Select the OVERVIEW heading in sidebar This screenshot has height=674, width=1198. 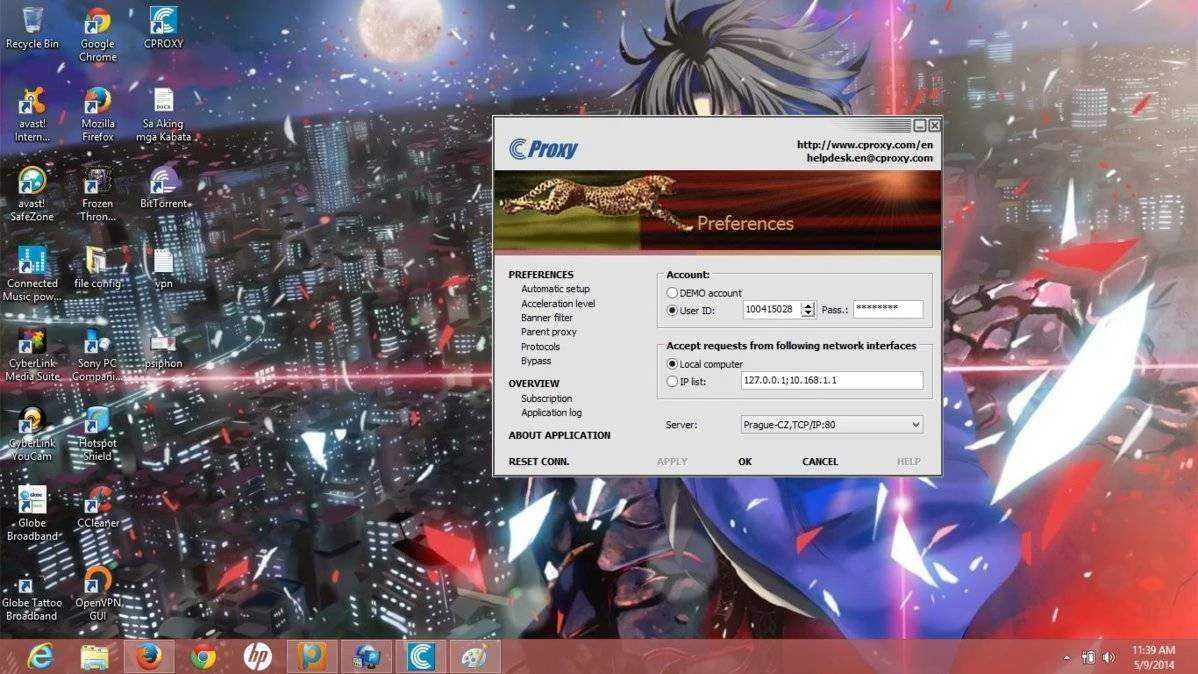(x=534, y=384)
